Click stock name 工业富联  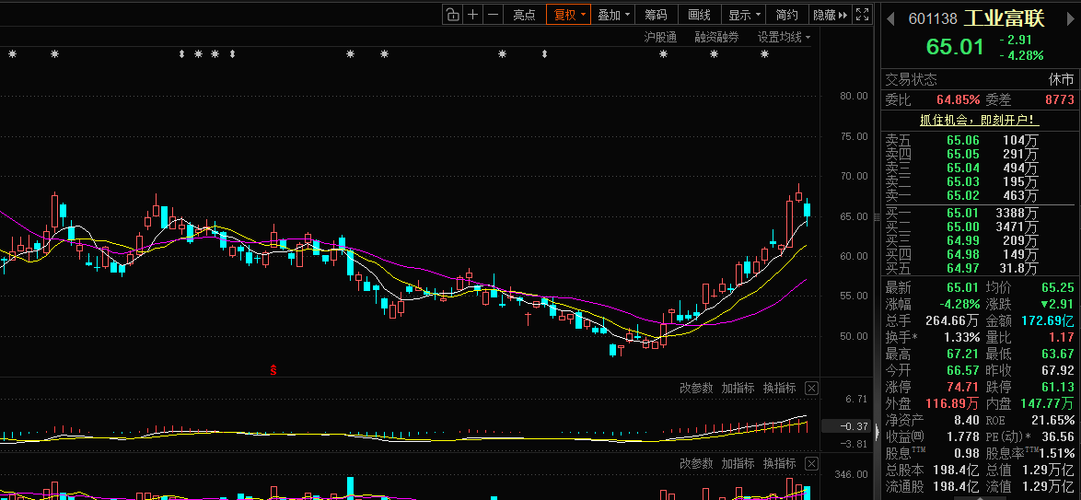coord(1003,19)
